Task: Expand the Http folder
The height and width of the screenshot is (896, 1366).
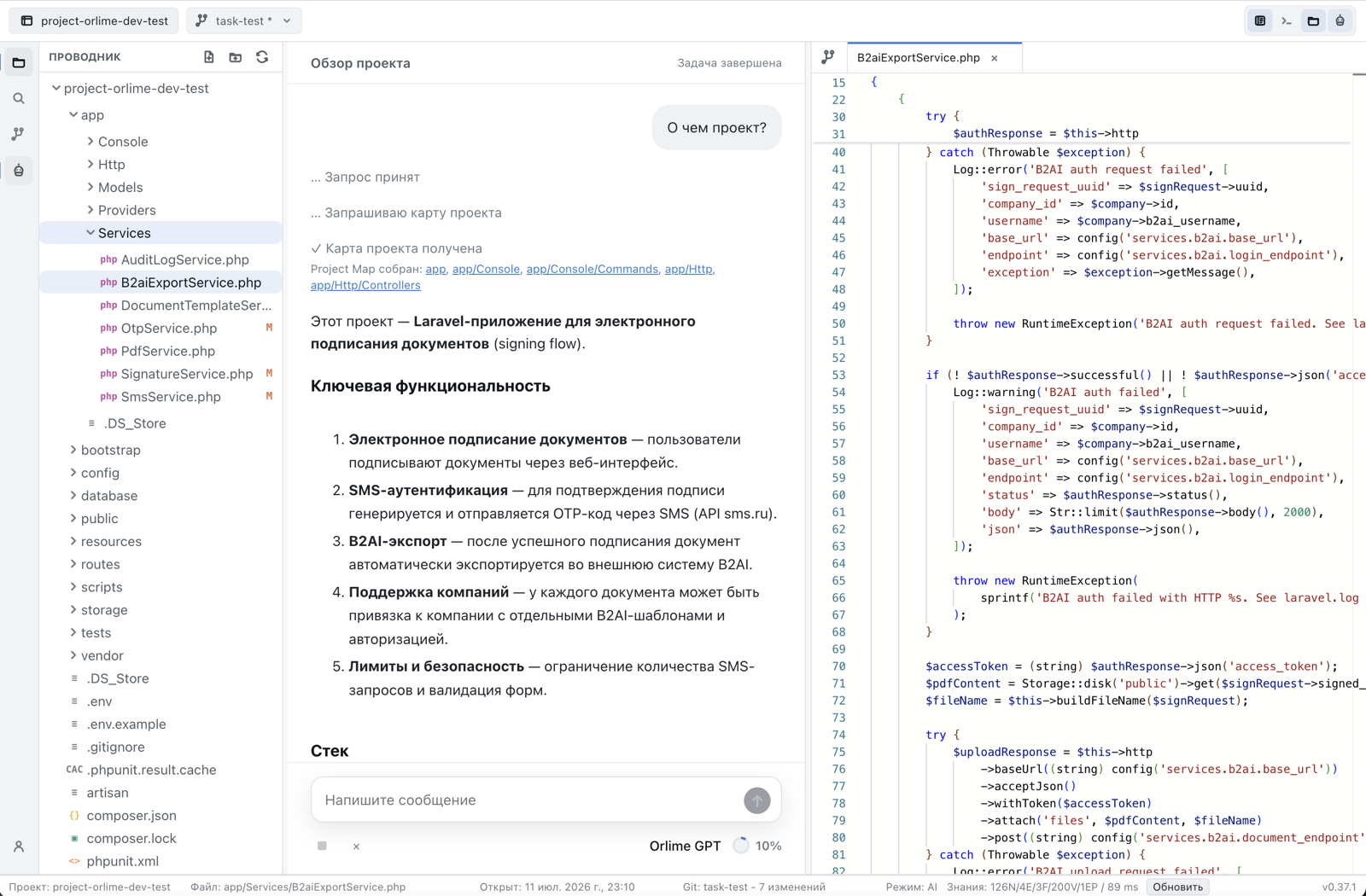Action: 90,164
